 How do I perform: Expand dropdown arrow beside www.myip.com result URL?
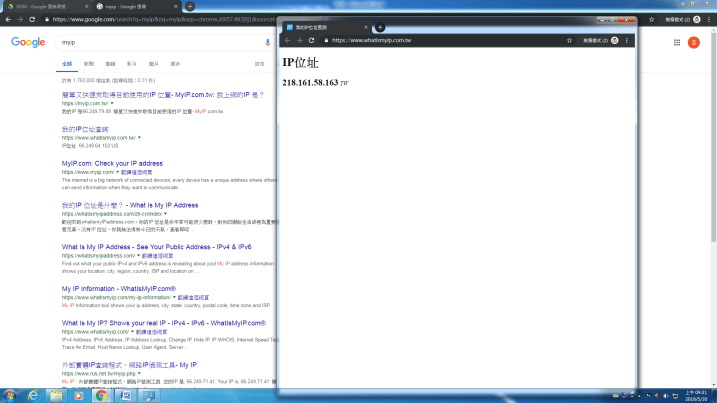tap(117, 172)
